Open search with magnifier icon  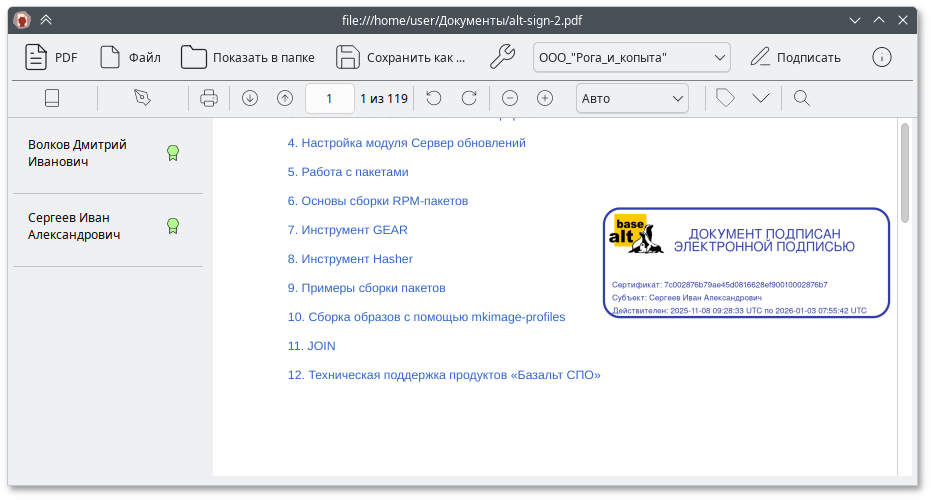(802, 98)
